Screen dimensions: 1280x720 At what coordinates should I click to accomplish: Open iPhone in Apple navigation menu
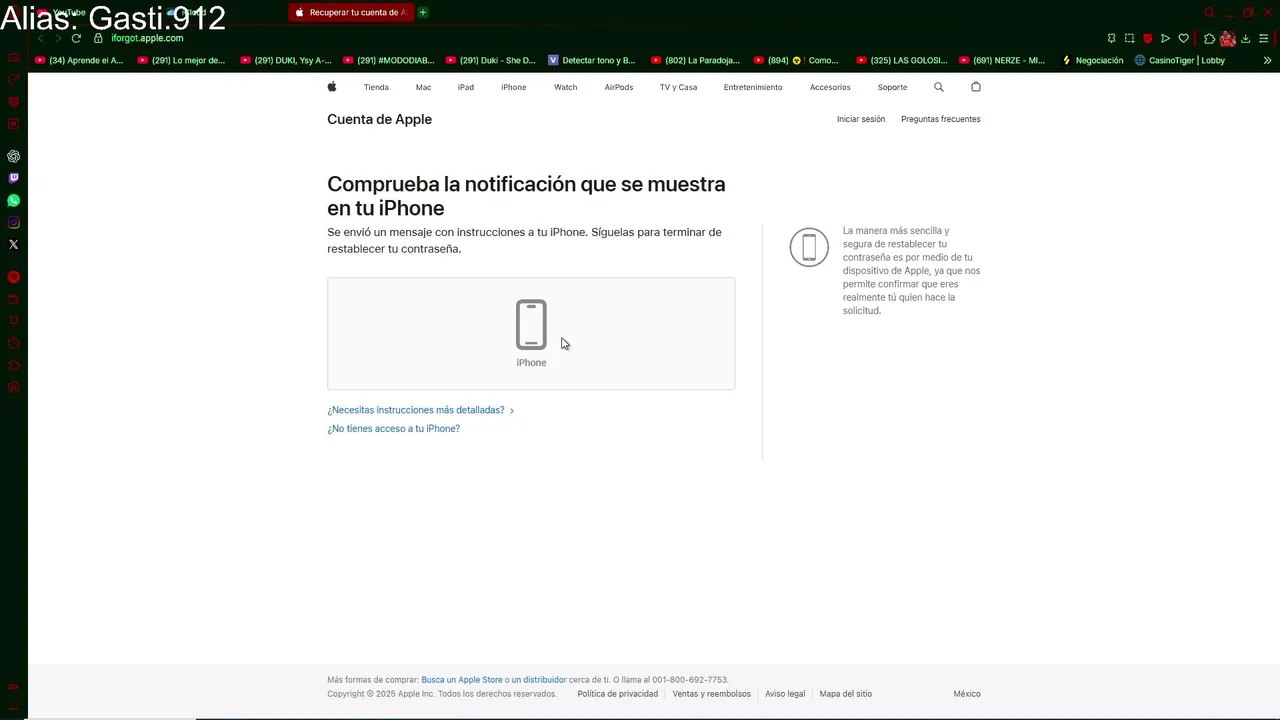pos(514,87)
